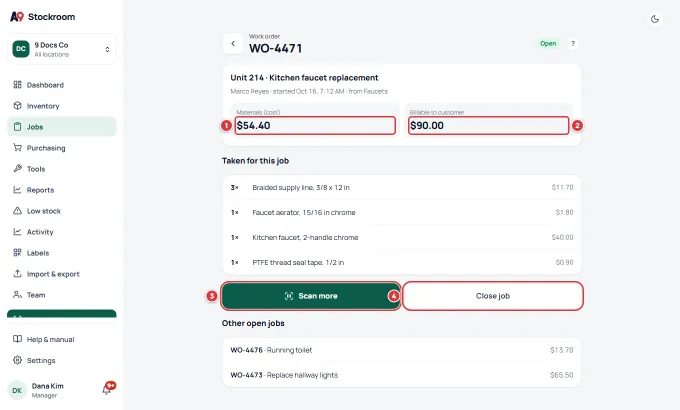Click the partially hidden green sidebar button
The image size is (680, 410).
(62, 314)
